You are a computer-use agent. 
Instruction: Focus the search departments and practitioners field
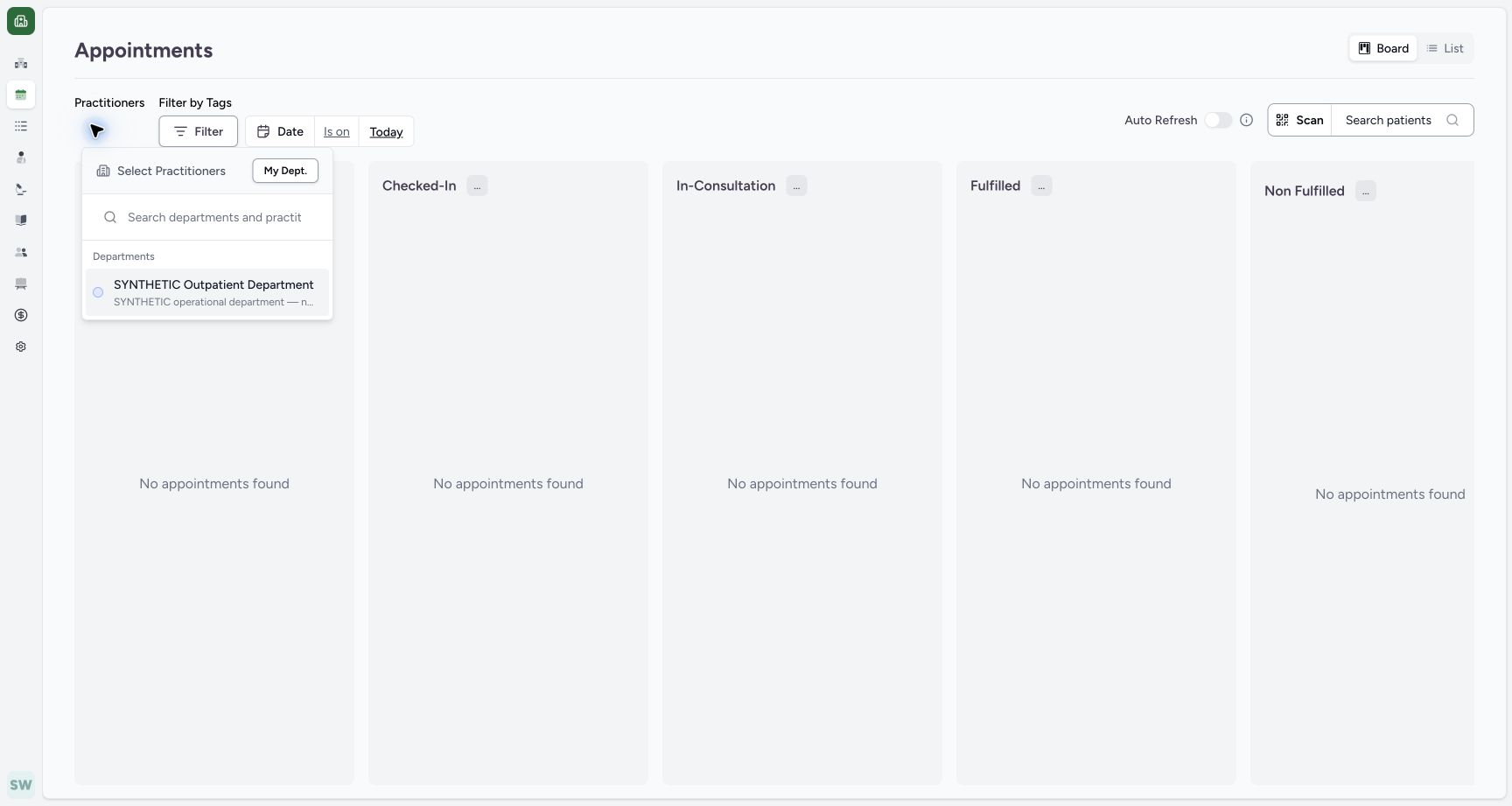[207, 217]
